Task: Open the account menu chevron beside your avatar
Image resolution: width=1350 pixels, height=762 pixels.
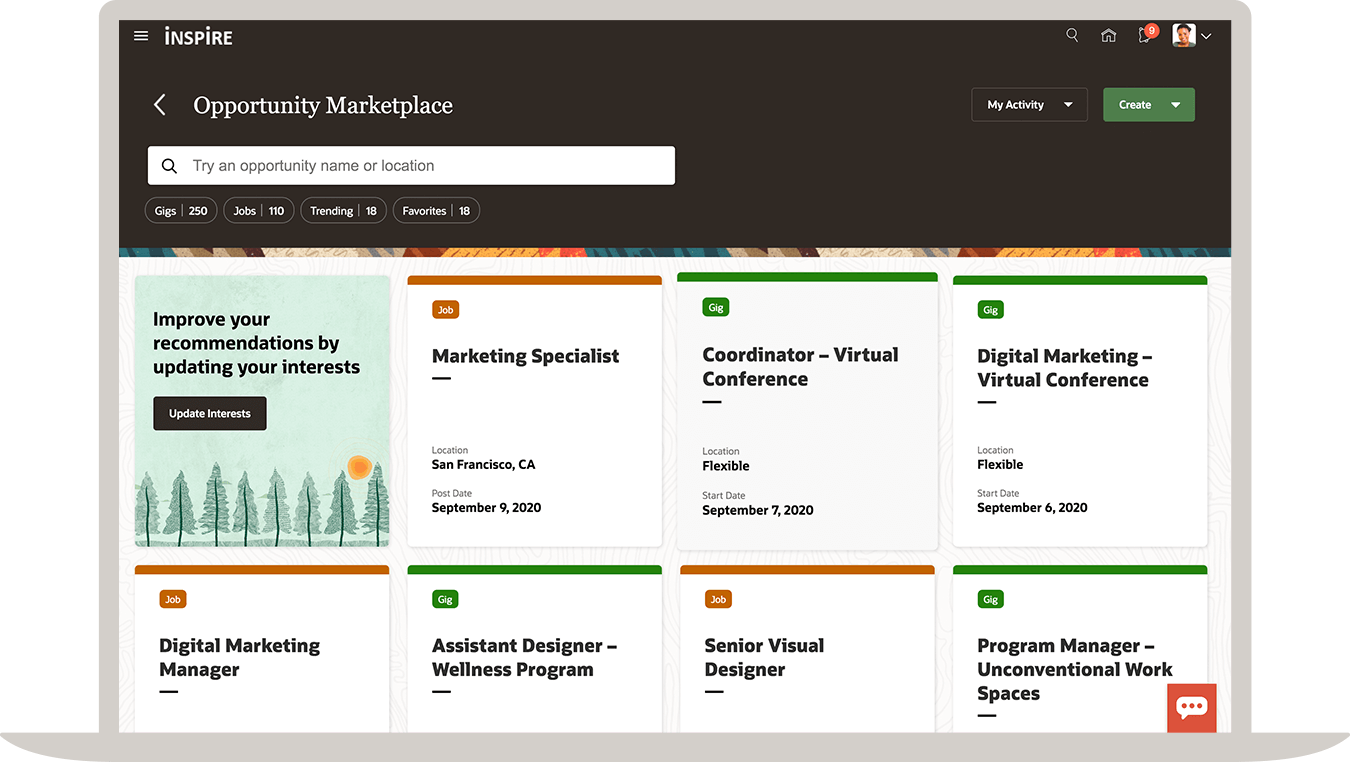Action: click(1207, 35)
